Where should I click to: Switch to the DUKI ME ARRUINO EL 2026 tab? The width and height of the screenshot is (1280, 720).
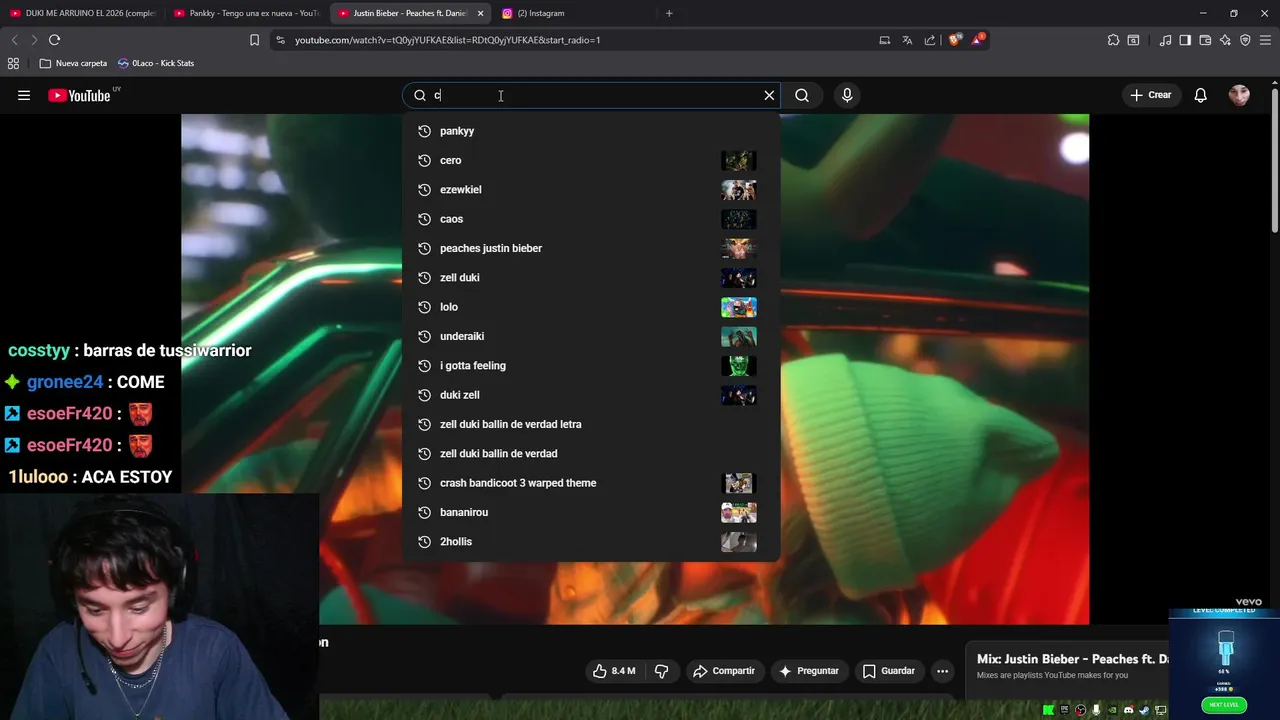click(x=84, y=13)
